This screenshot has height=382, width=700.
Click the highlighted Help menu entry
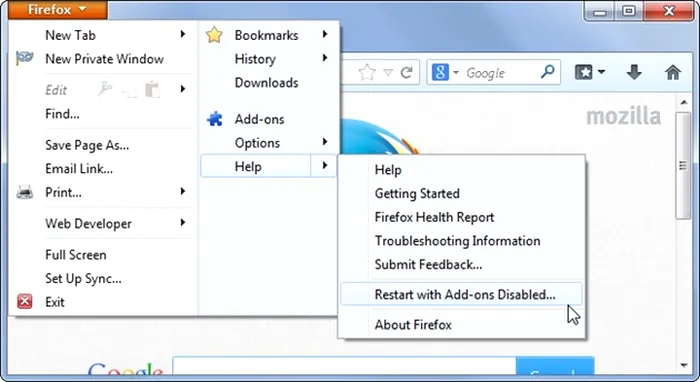click(268, 166)
